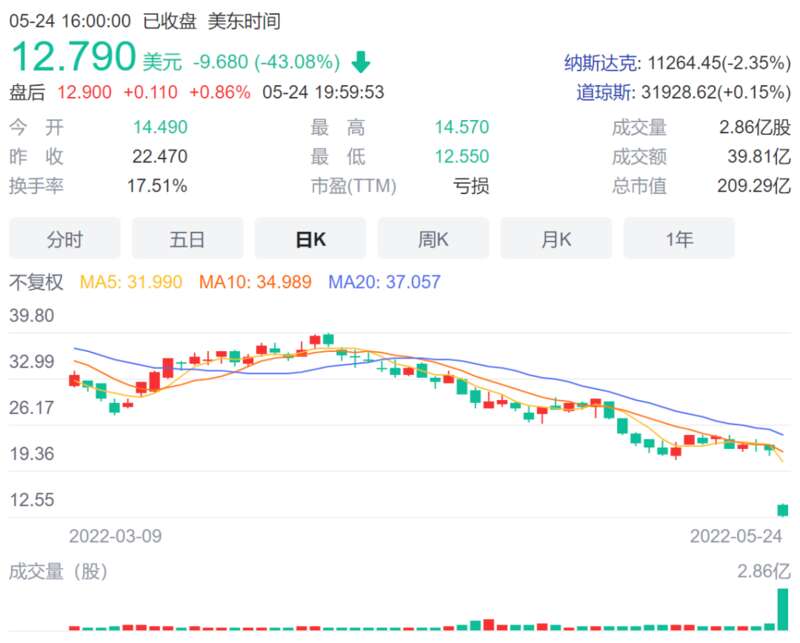Click the start date 2022-03-09 label
This screenshot has width=800, height=643.
pyautogui.click(x=115, y=536)
